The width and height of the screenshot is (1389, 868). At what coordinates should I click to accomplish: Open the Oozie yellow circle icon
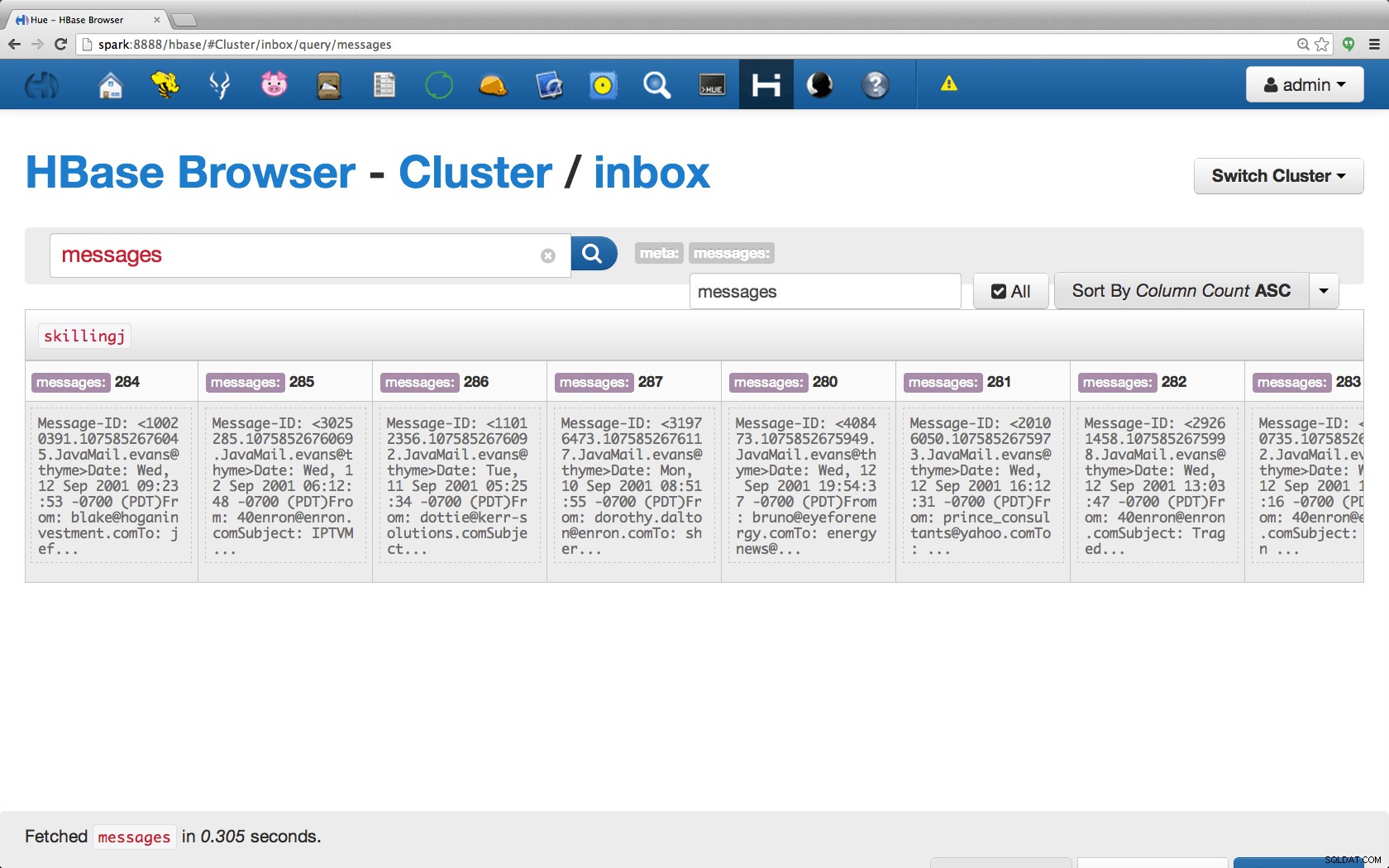pos(603,84)
